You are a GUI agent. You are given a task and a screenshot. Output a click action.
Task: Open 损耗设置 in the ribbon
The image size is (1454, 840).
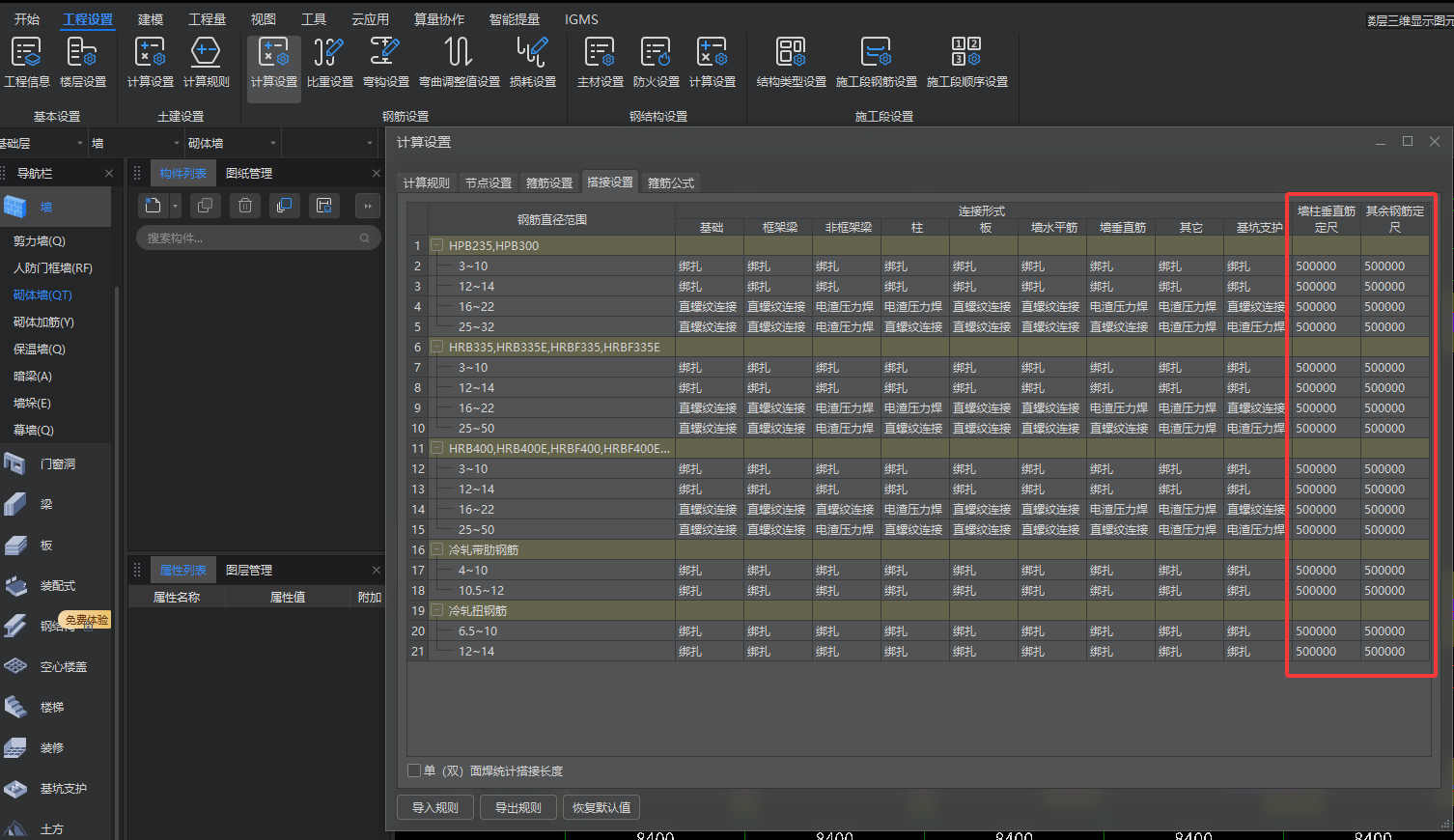(x=533, y=63)
